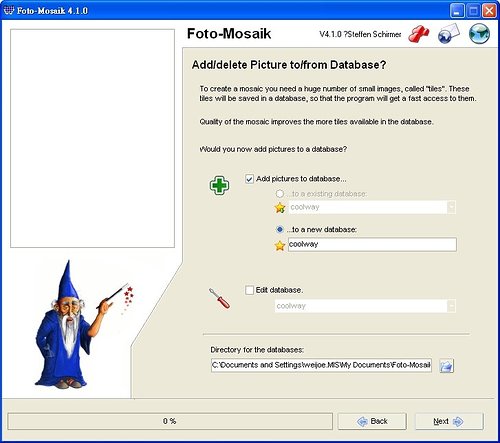Click the Would you now add pictures text
The width and height of the screenshot is (500, 443).
(x=273, y=149)
